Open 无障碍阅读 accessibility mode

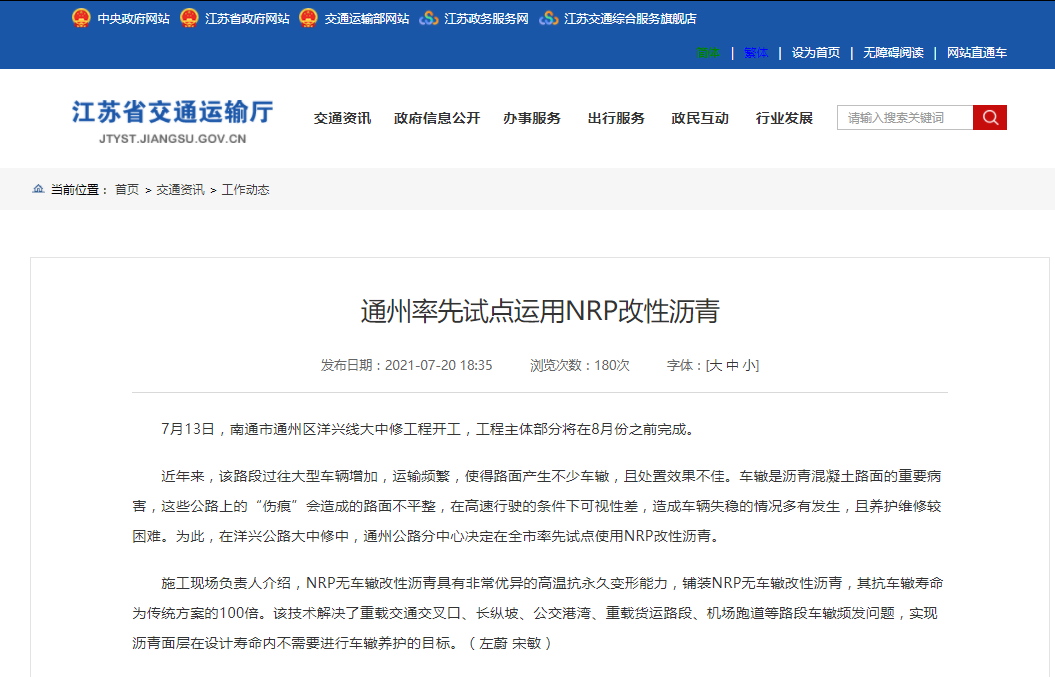(x=894, y=52)
